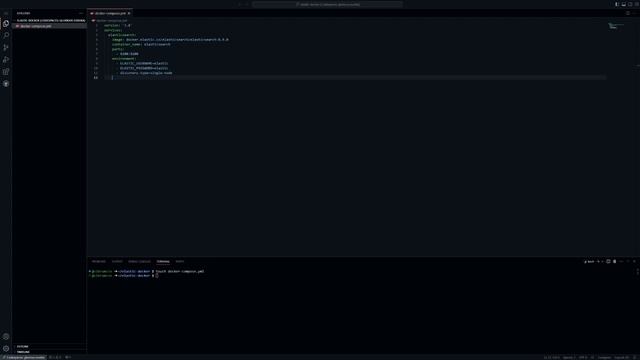Click the line 12 gutter number
This screenshot has width=640, height=360.
pos(96,78)
